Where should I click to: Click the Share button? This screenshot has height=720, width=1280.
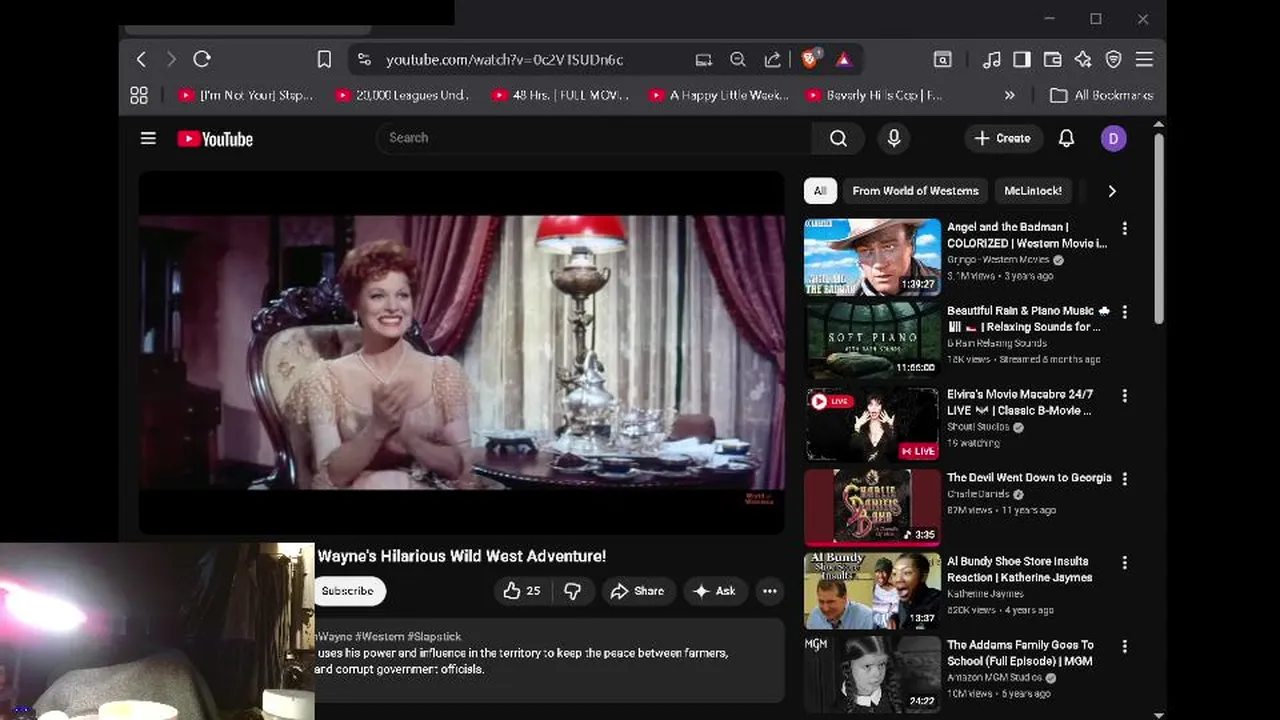click(x=638, y=591)
